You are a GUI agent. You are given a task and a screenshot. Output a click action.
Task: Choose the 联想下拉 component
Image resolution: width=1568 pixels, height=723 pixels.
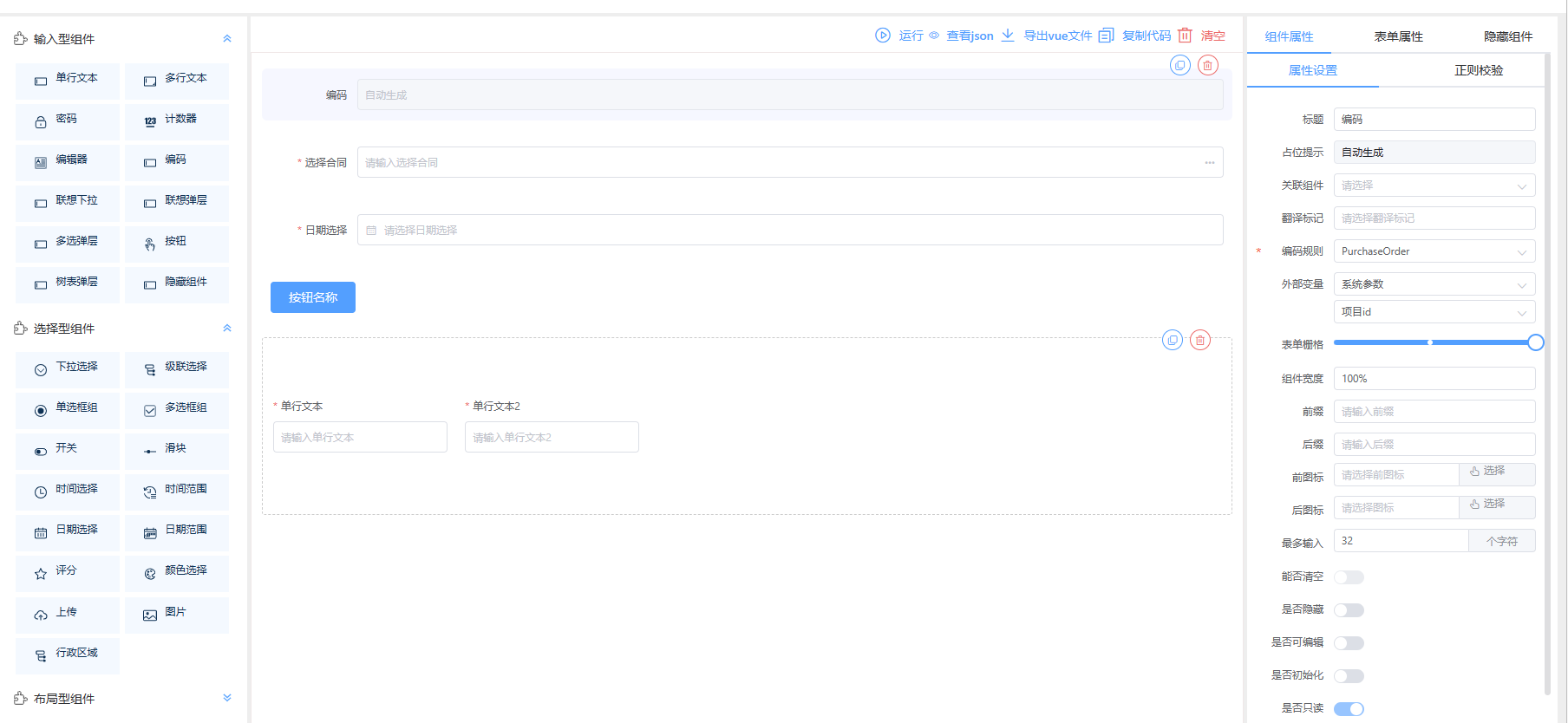68,203
